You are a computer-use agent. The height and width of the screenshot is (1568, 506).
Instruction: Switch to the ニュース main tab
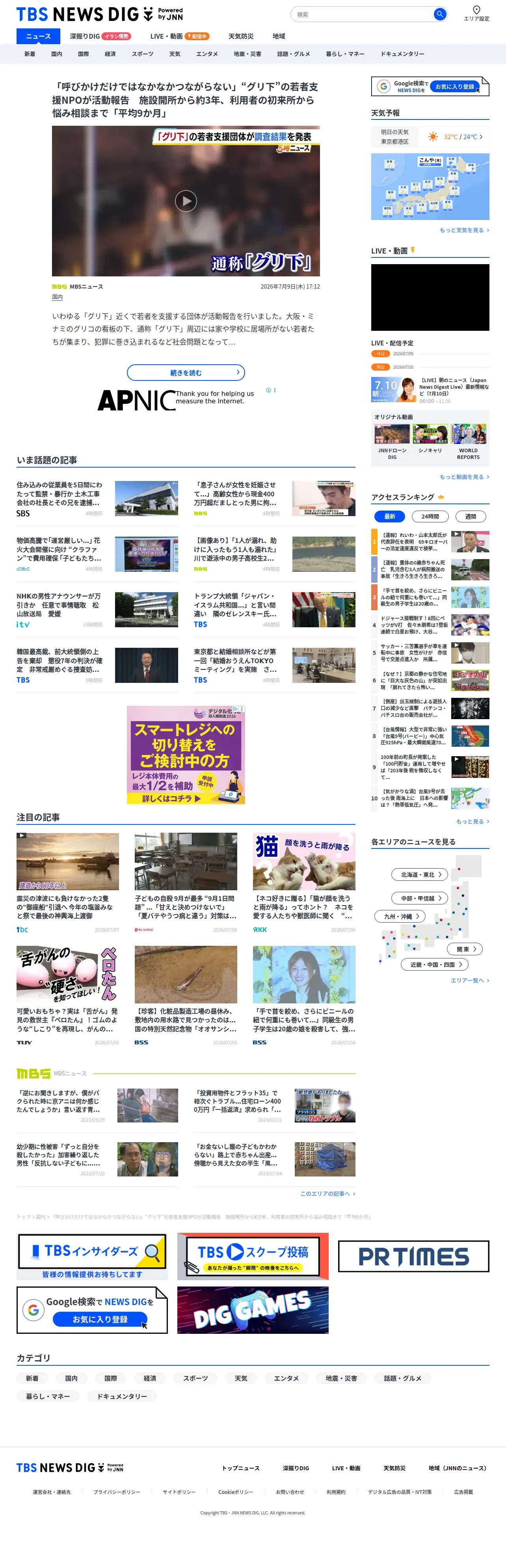pyautogui.click(x=38, y=37)
